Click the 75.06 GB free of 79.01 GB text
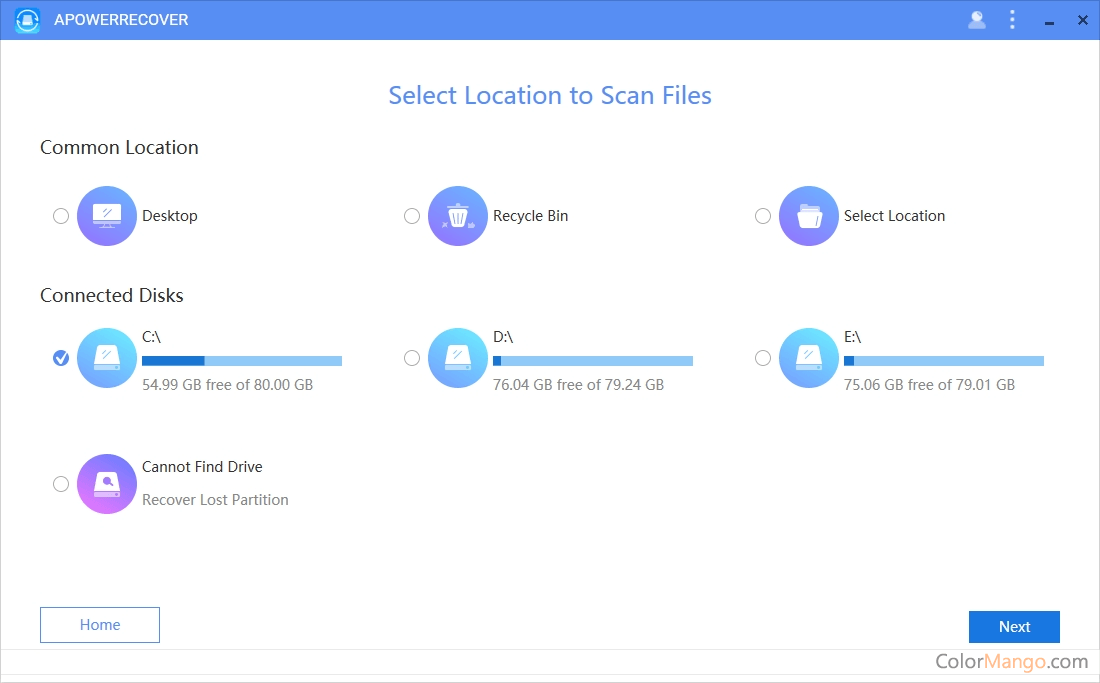Viewport: 1100px width, 683px height. (929, 385)
